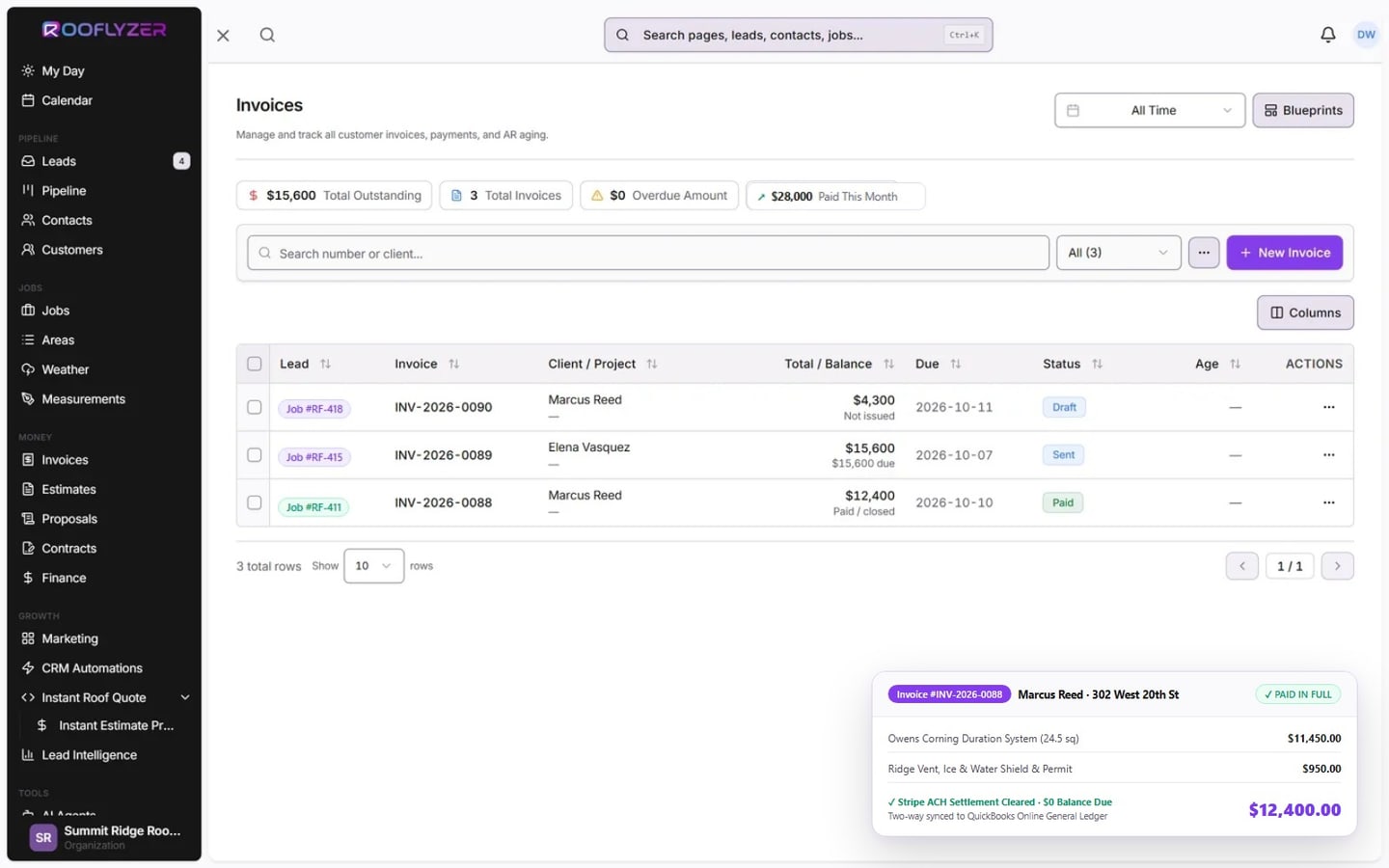Change rows shown from 10 dropdown
The height and width of the screenshot is (868, 1389).
point(373,566)
